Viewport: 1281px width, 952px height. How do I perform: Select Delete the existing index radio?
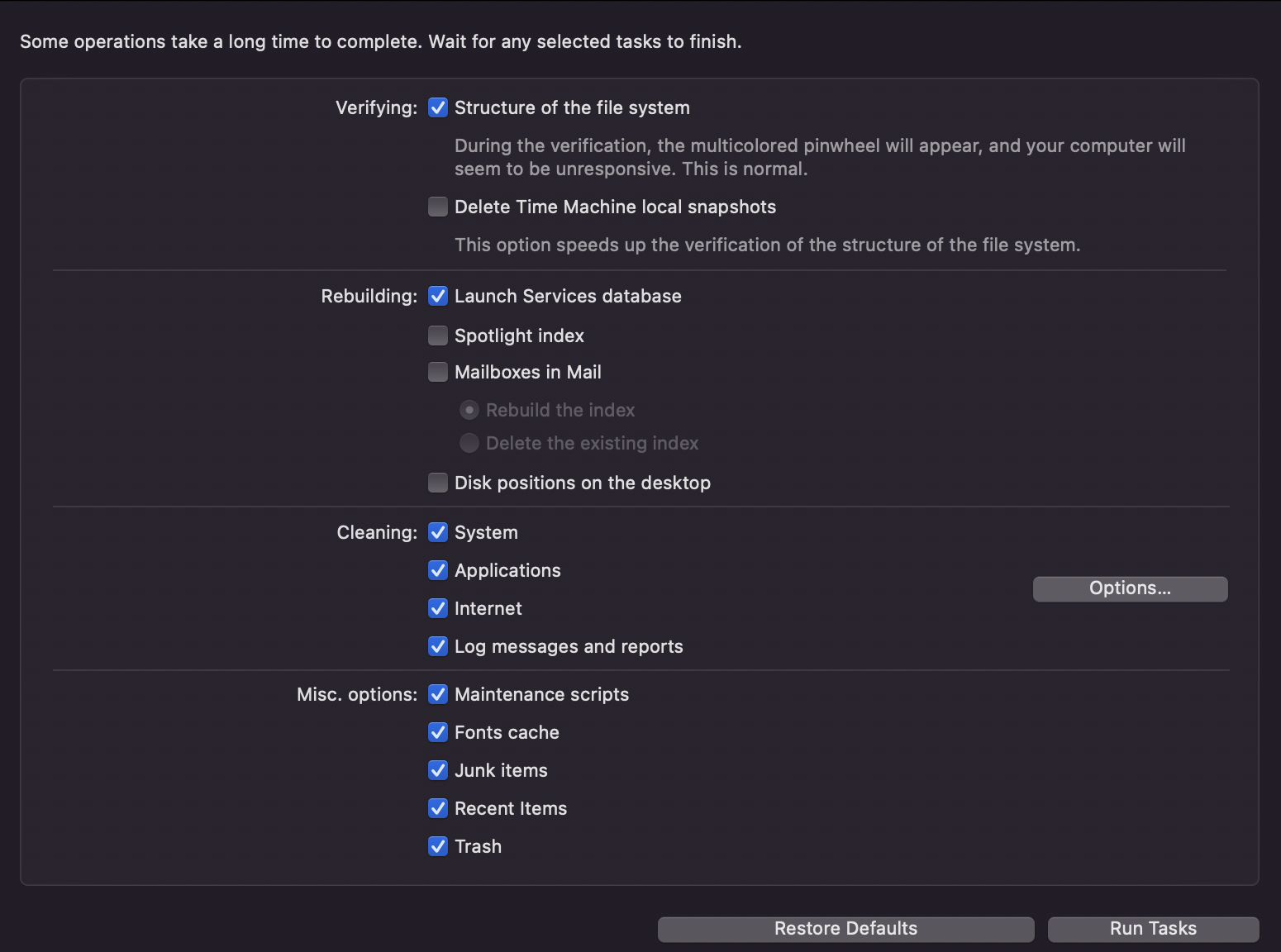(x=469, y=444)
